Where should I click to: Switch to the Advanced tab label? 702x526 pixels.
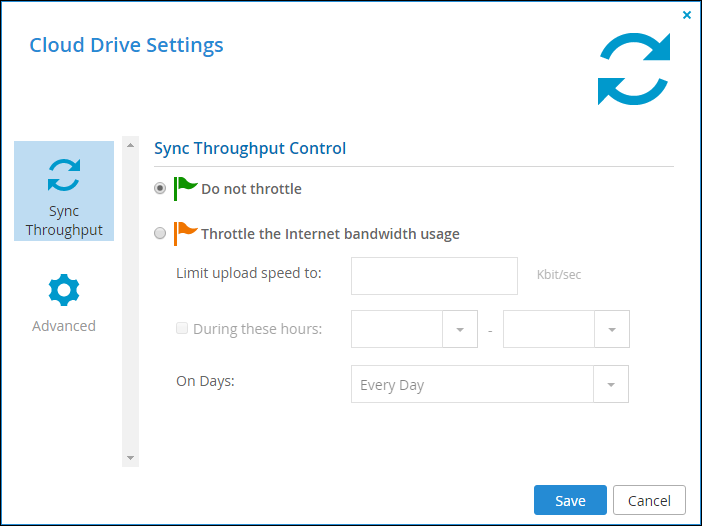64,325
